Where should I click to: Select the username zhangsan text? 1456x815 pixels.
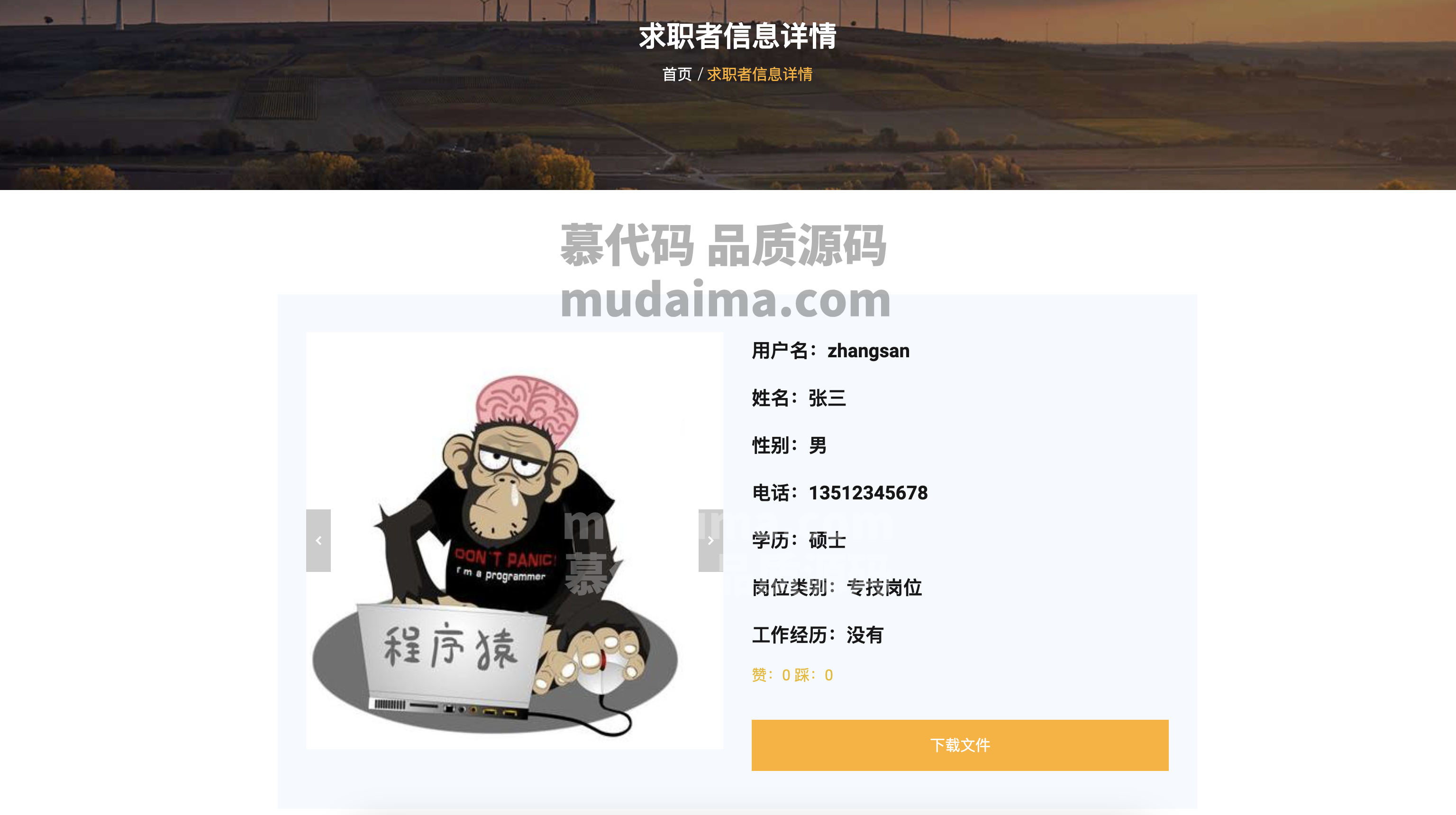point(868,351)
